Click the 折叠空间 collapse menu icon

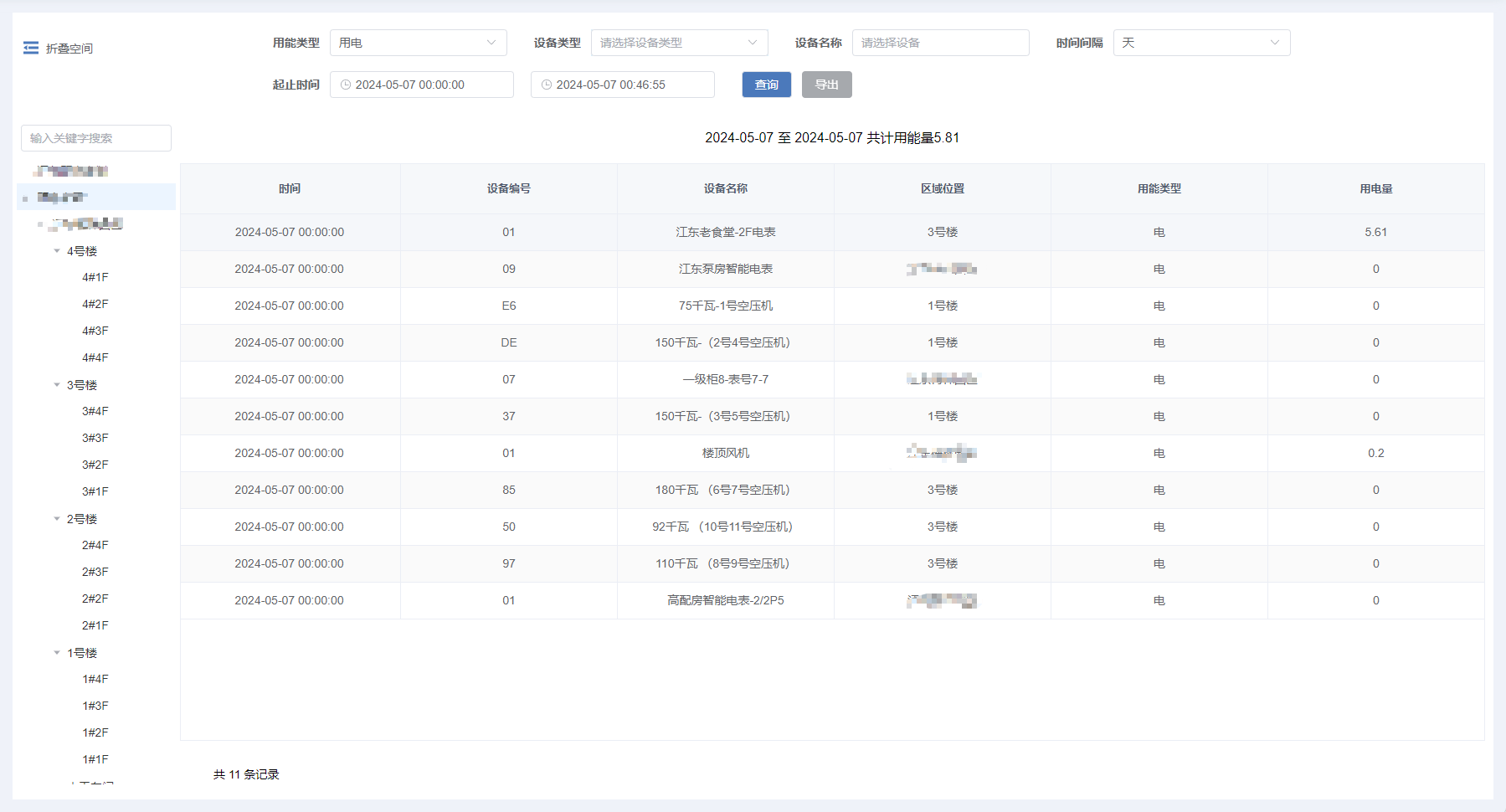pos(31,48)
